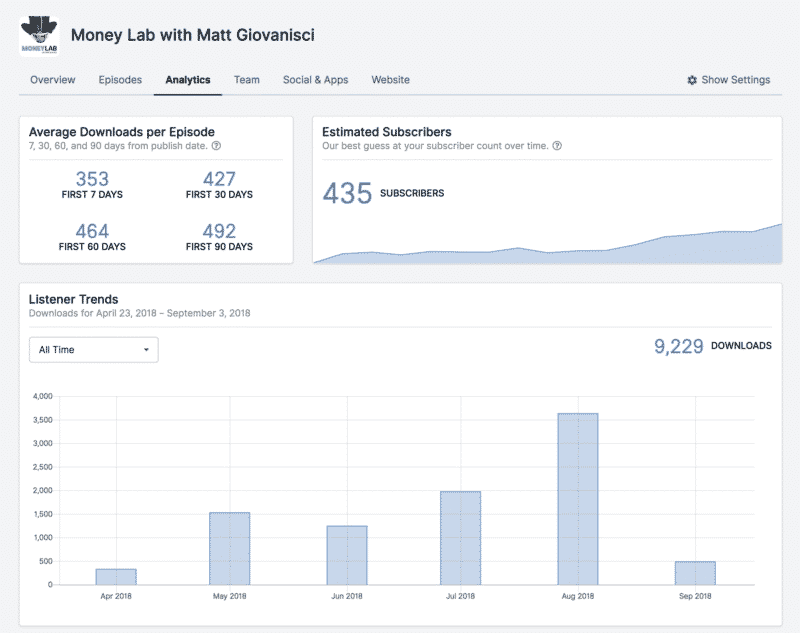Click the Estimated Subscribers area chart
This screenshot has width=800, height=633.
coord(547,244)
